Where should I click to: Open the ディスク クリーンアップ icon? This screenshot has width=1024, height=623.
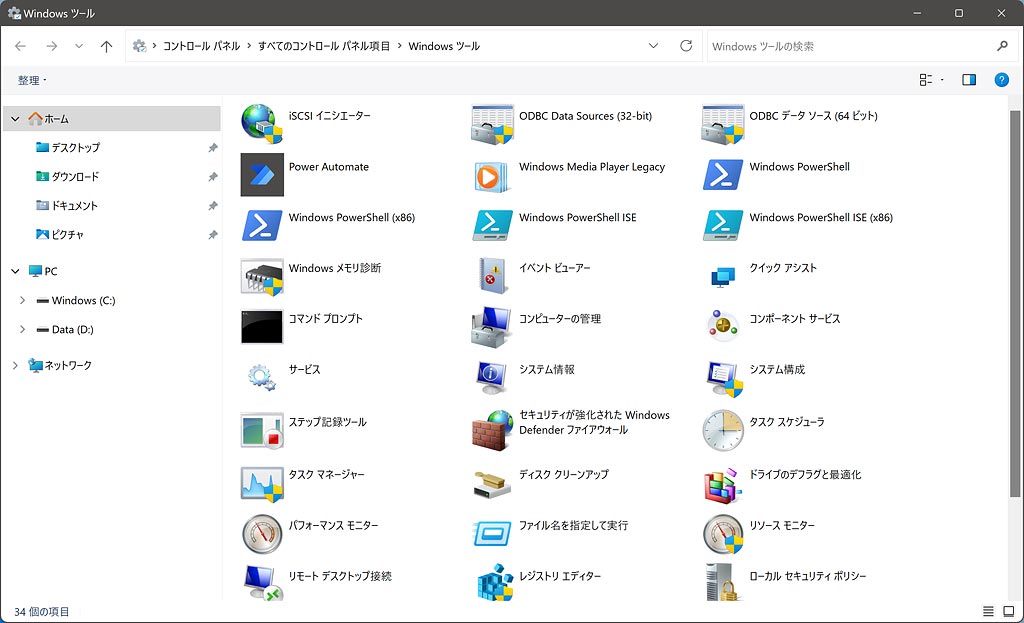coord(492,484)
